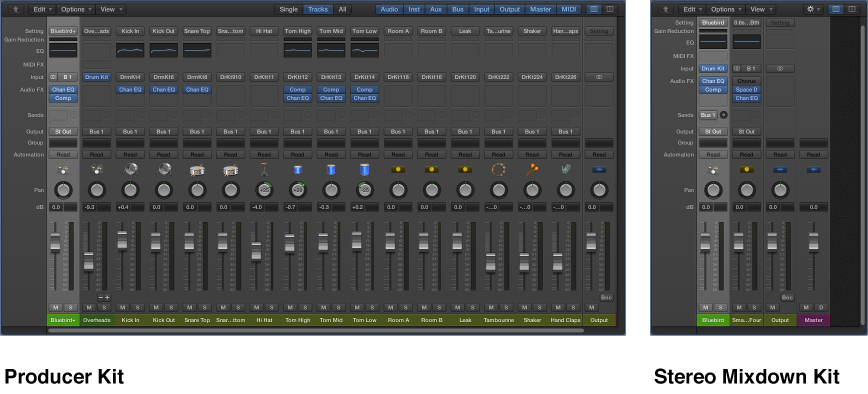This screenshot has height=394, width=868.
Task: Open the Space D plug-in in Stereo Mixdown
Action: coord(746,90)
